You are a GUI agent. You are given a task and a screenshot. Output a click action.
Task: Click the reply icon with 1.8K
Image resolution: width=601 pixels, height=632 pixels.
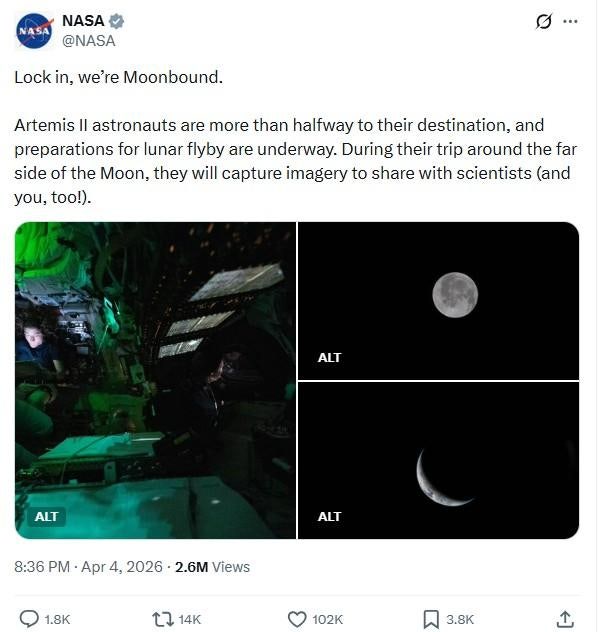pos(30,619)
